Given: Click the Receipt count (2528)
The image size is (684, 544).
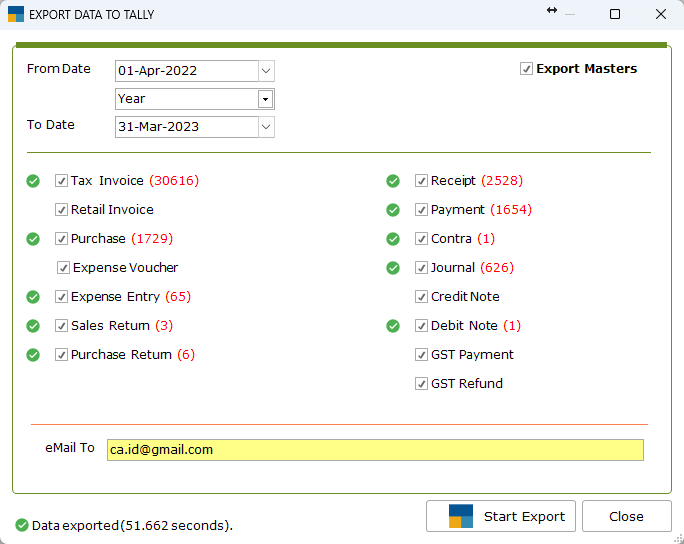Looking at the screenshot, I should click(502, 181).
